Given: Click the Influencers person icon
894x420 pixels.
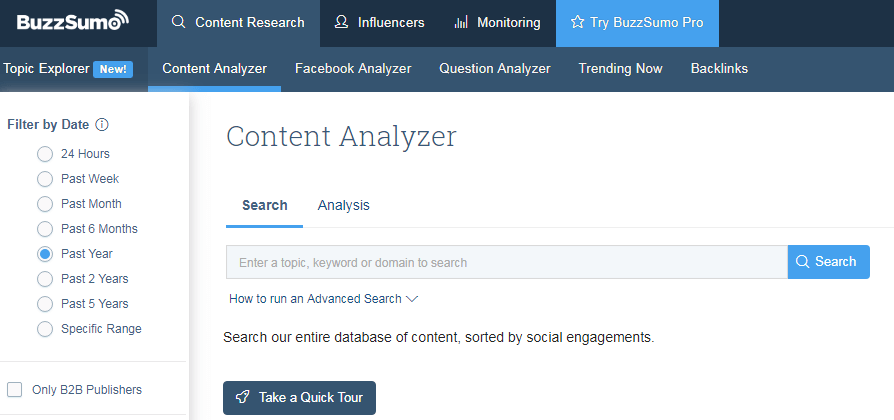Looking at the screenshot, I should pos(342,22).
